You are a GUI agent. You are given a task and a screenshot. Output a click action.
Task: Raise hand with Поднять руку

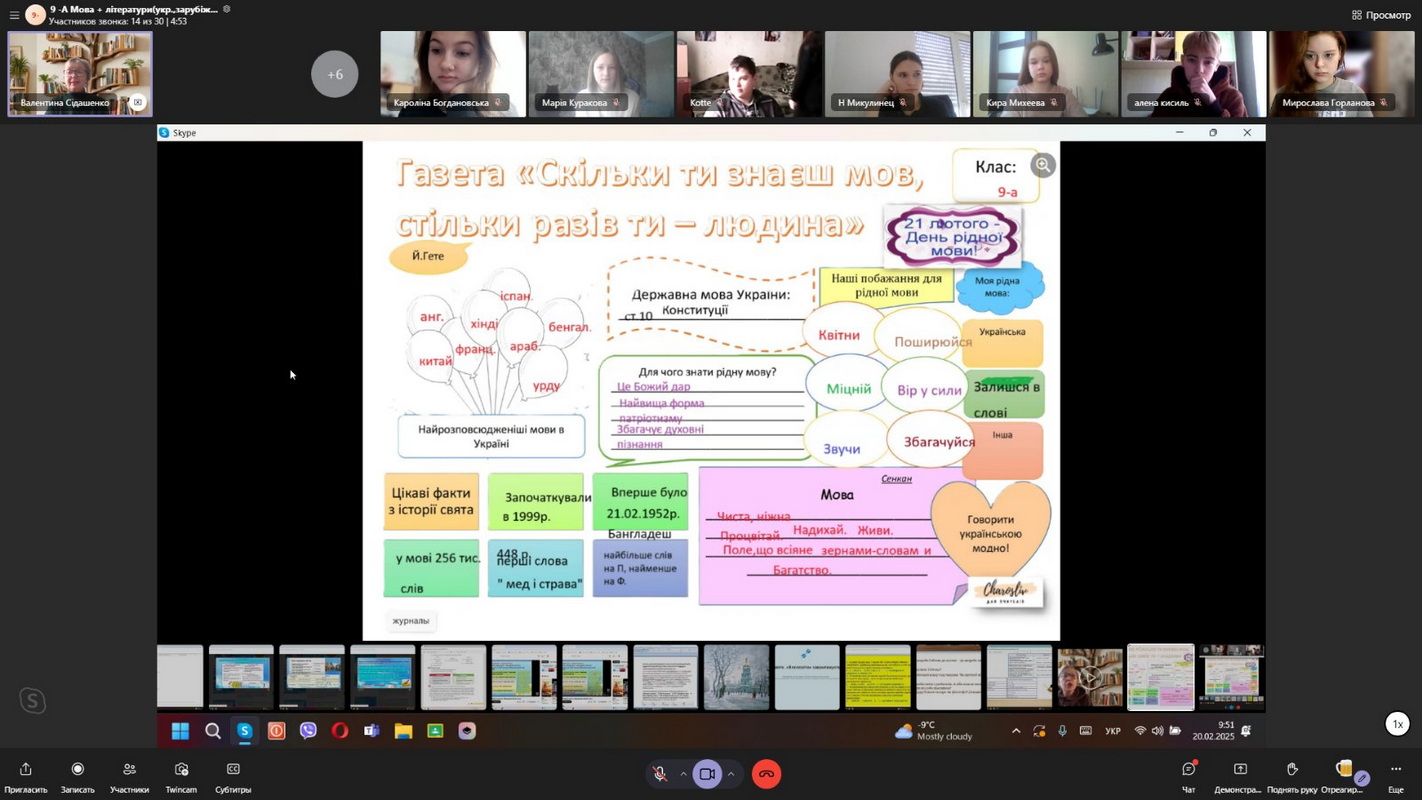[x=1292, y=770]
